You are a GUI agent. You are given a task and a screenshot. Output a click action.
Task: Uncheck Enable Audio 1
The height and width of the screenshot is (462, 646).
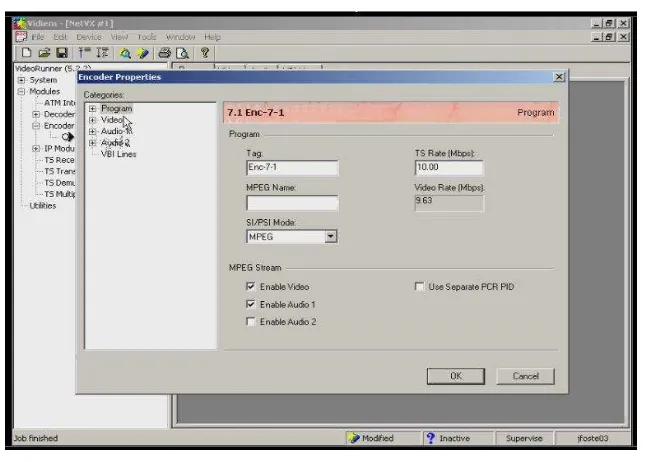(250, 304)
